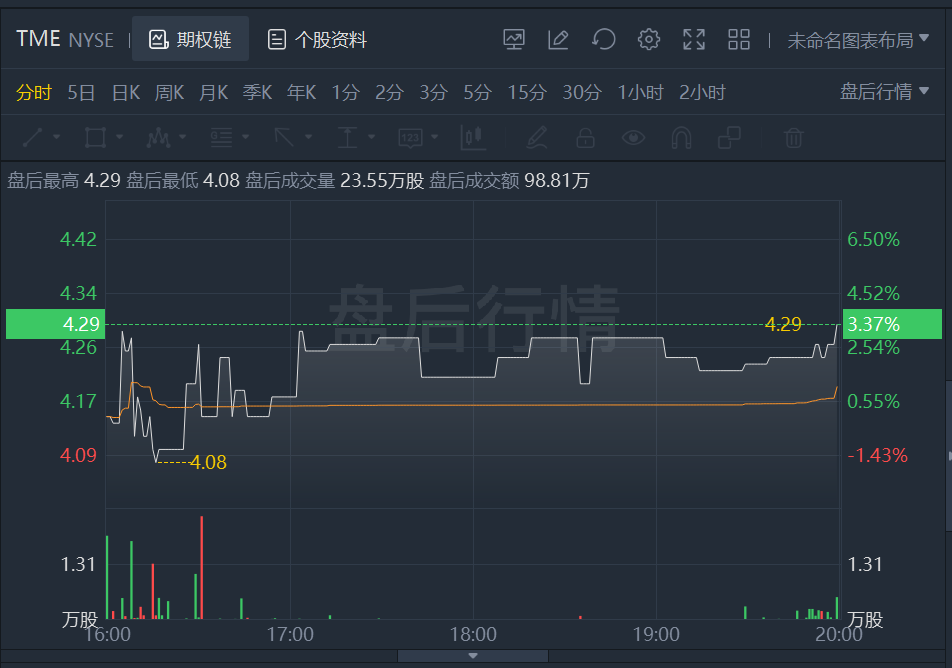This screenshot has height=668, width=952.
Task: Select the 30分 interval
Action: 582,92
